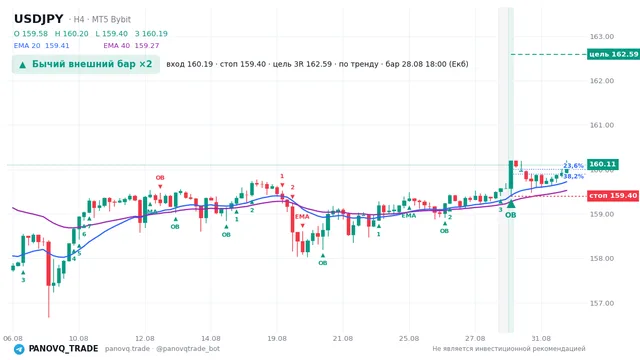Image resolution: width=640 pixels, height=360 pixels.
Task: Click the 'Не является инвестиционной рекомендацией' disclaimer
Action: coord(509,349)
